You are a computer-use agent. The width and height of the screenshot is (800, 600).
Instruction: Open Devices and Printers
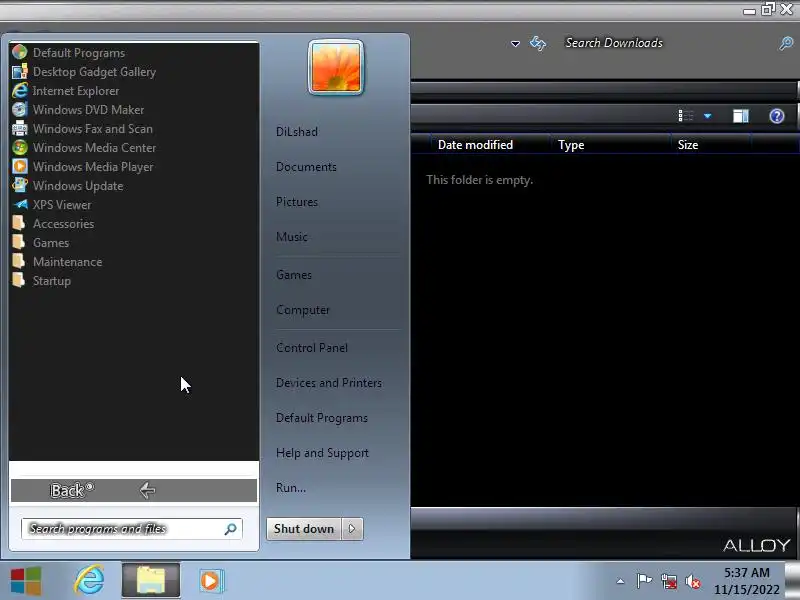tap(329, 383)
